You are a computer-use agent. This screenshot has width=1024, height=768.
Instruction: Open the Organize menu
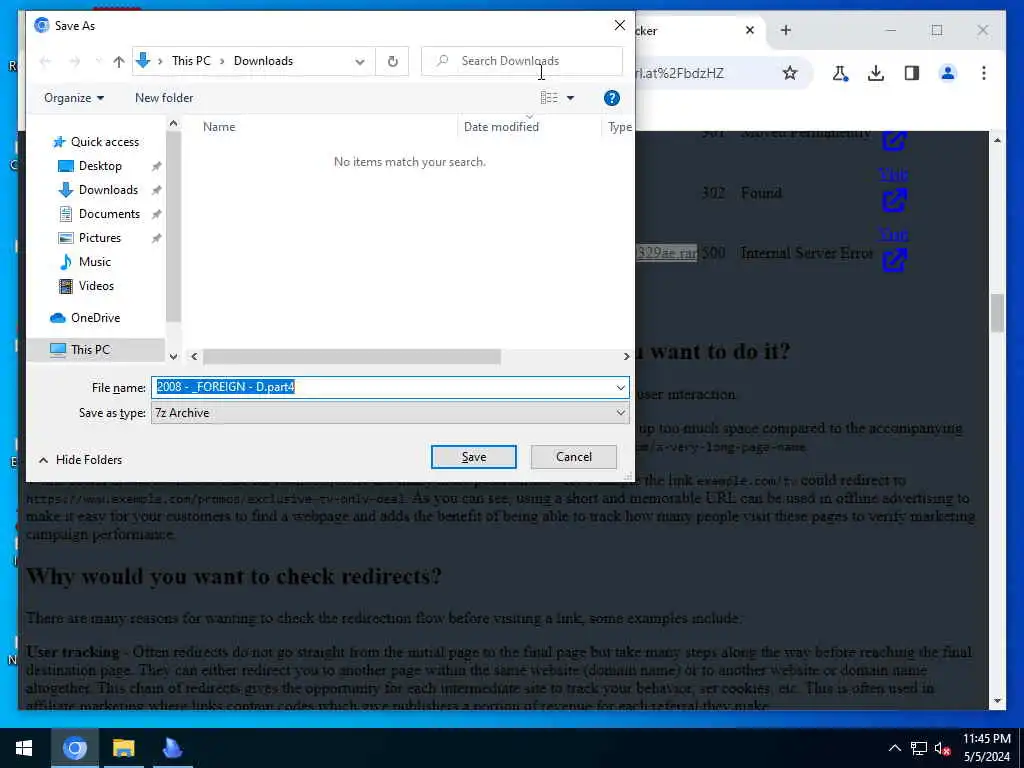pyautogui.click(x=74, y=98)
